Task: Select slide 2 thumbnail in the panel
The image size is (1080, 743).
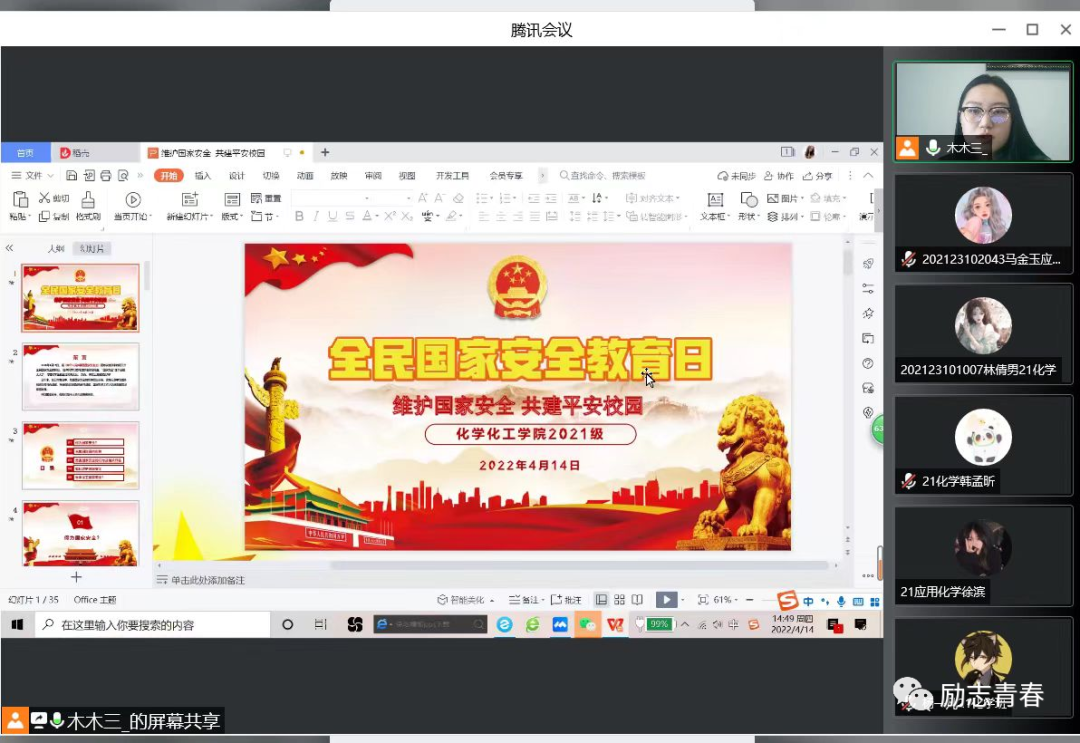Action: pyautogui.click(x=80, y=376)
